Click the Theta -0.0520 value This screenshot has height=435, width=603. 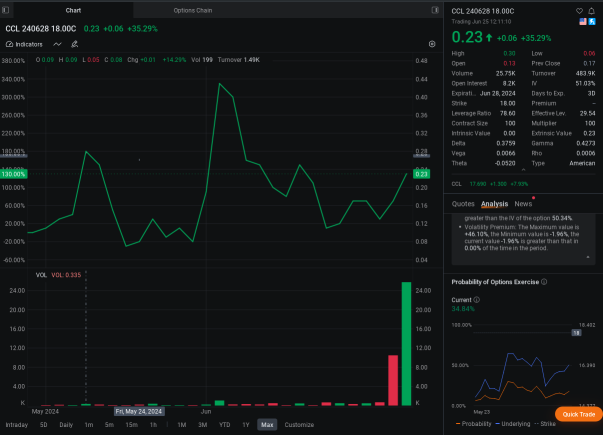pos(505,163)
